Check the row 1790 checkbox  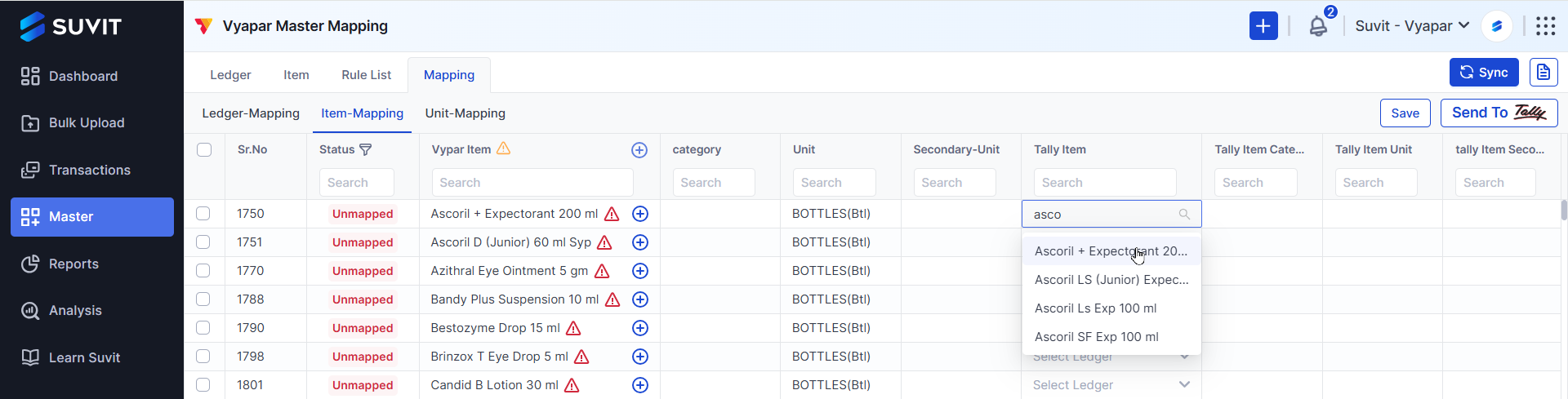click(203, 328)
